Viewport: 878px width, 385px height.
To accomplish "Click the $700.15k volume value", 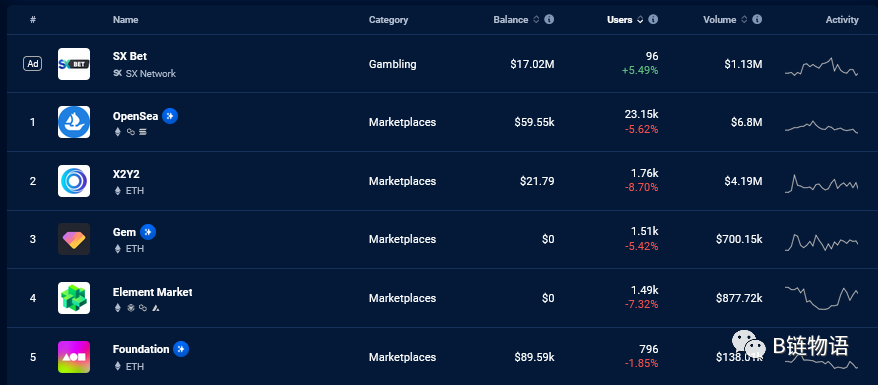I will coord(739,239).
